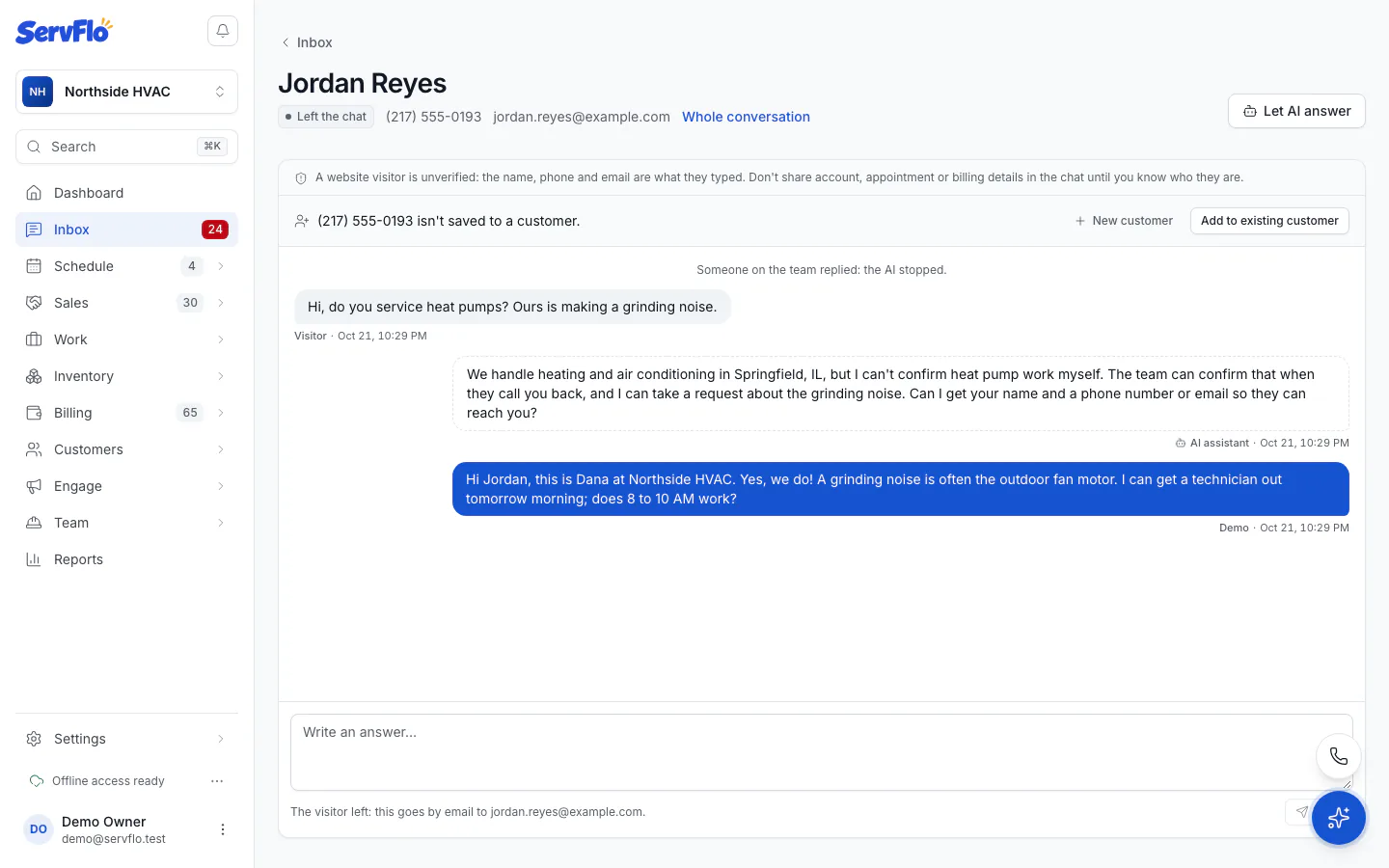Image resolution: width=1389 pixels, height=868 pixels.
Task: Expand the Team submenu chevron
Action: click(x=221, y=523)
